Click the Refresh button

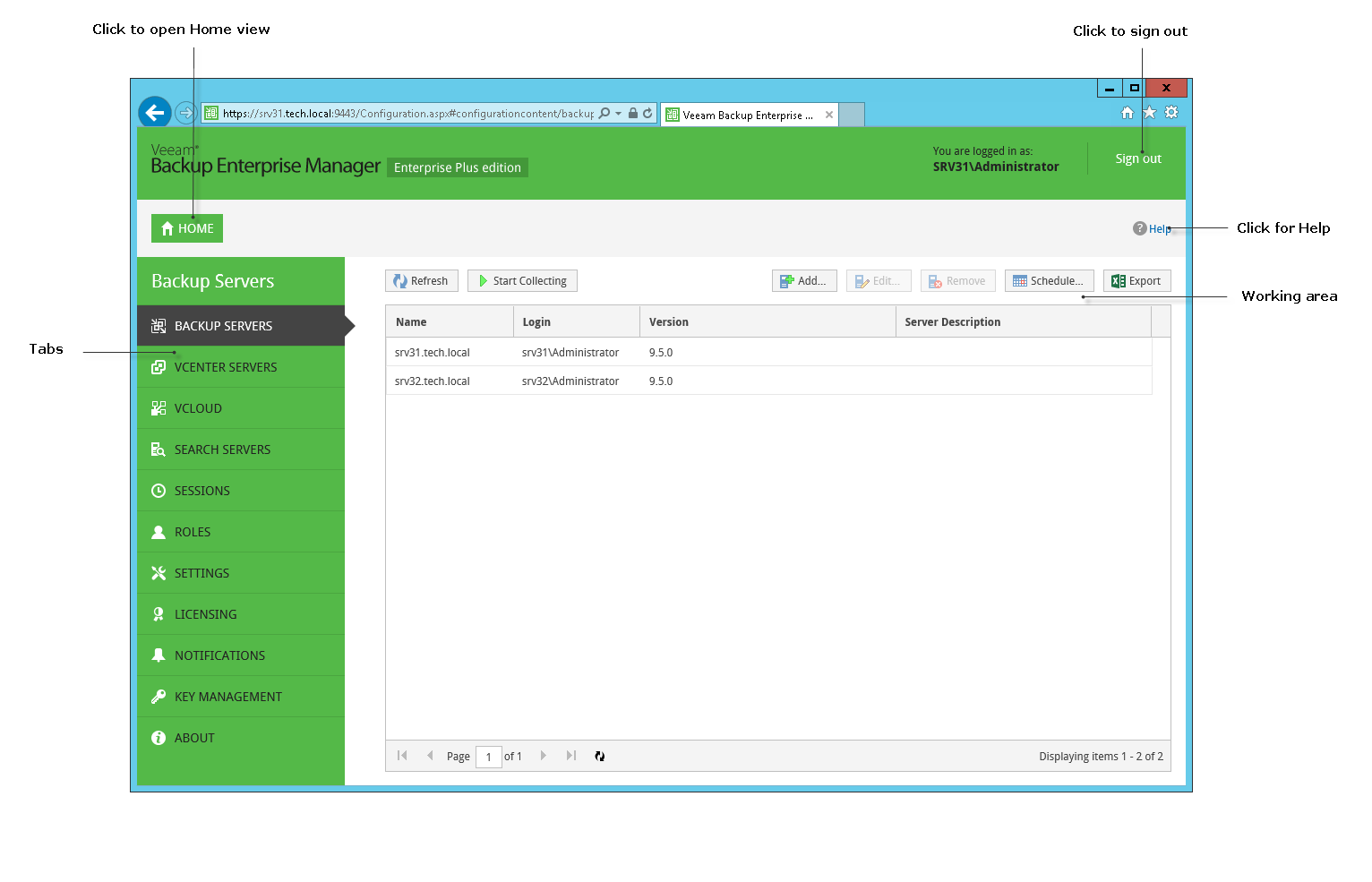[422, 281]
